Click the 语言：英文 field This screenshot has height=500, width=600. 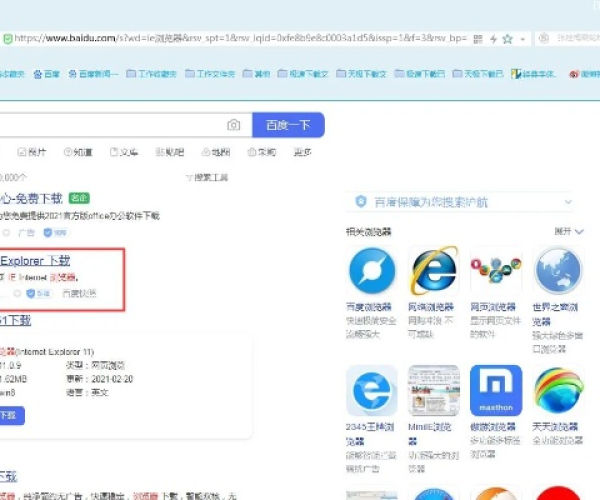click(x=87, y=393)
